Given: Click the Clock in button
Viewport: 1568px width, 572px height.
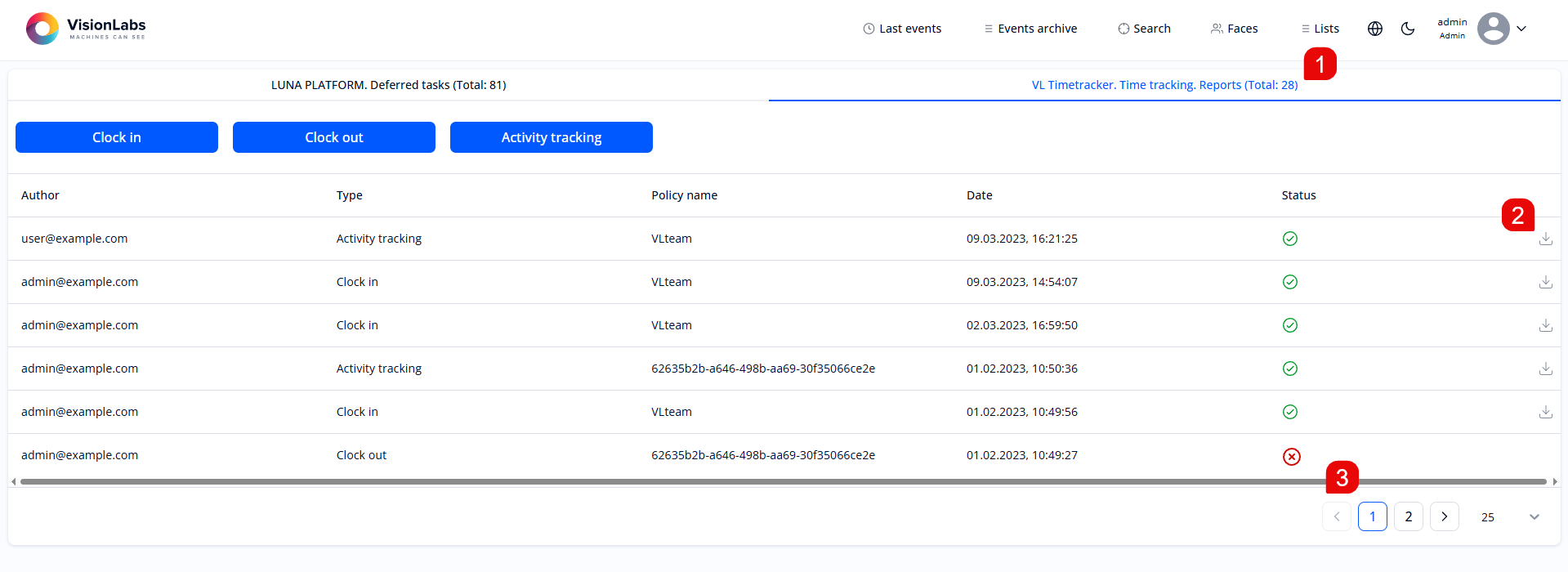Looking at the screenshot, I should 117,137.
